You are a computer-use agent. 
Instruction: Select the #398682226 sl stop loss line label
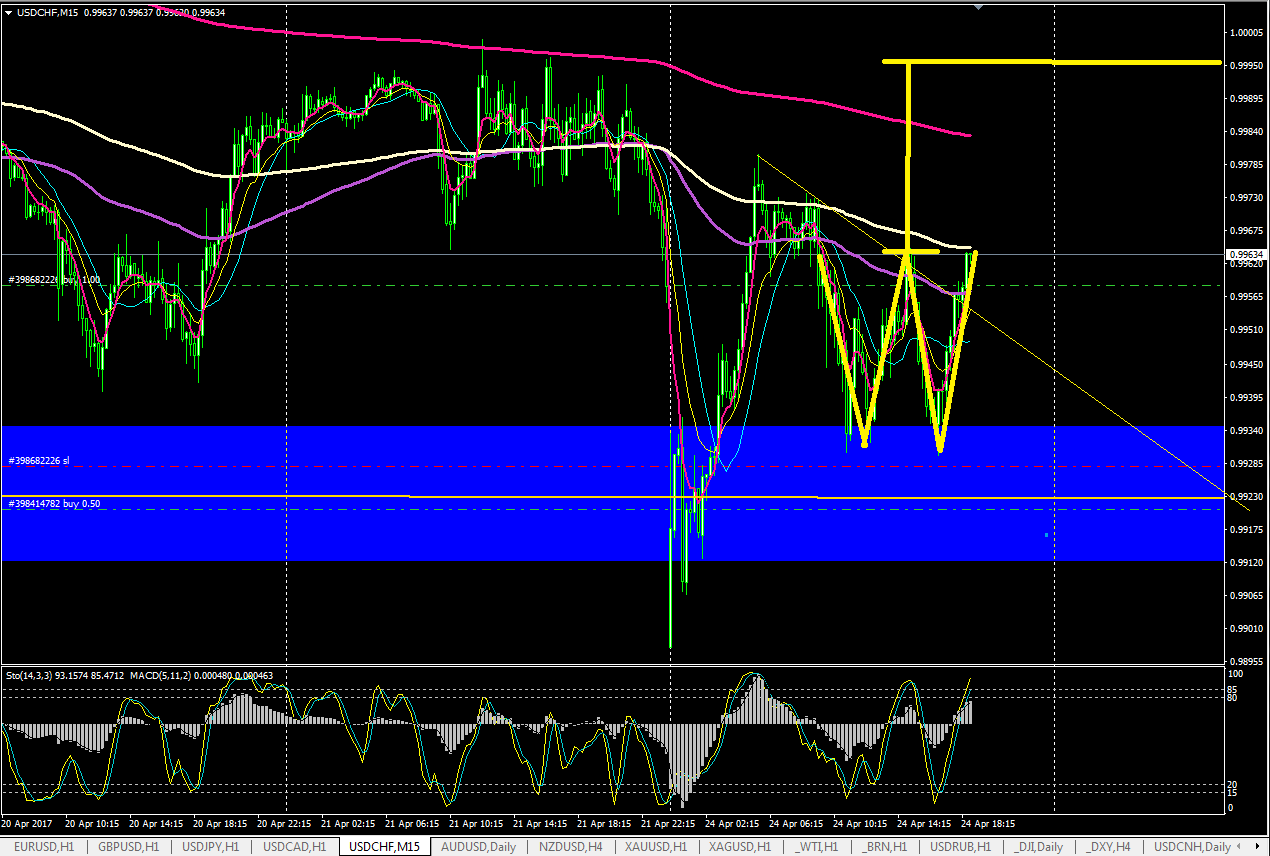[40, 461]
